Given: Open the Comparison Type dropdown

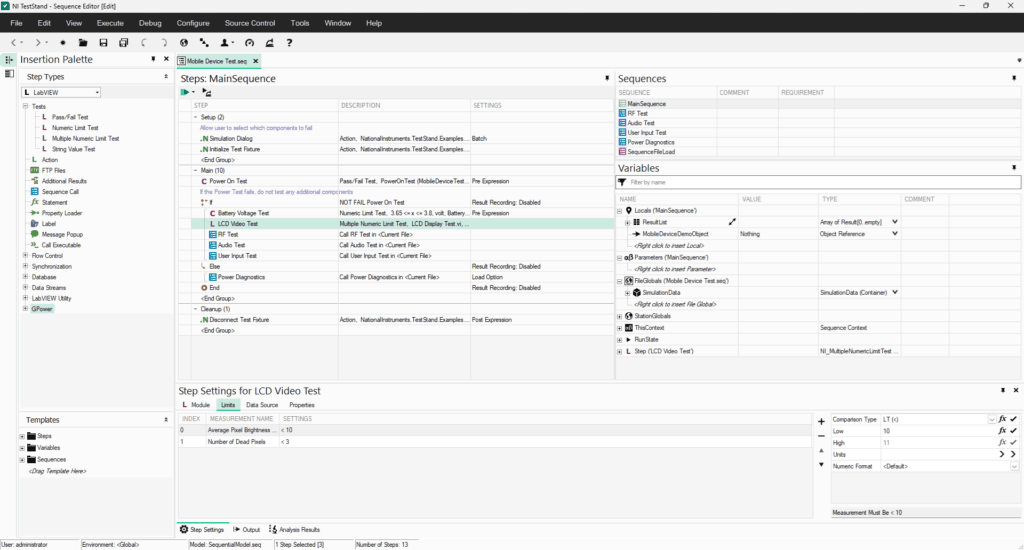Looking at the screenshot, I should pos(991,419).
